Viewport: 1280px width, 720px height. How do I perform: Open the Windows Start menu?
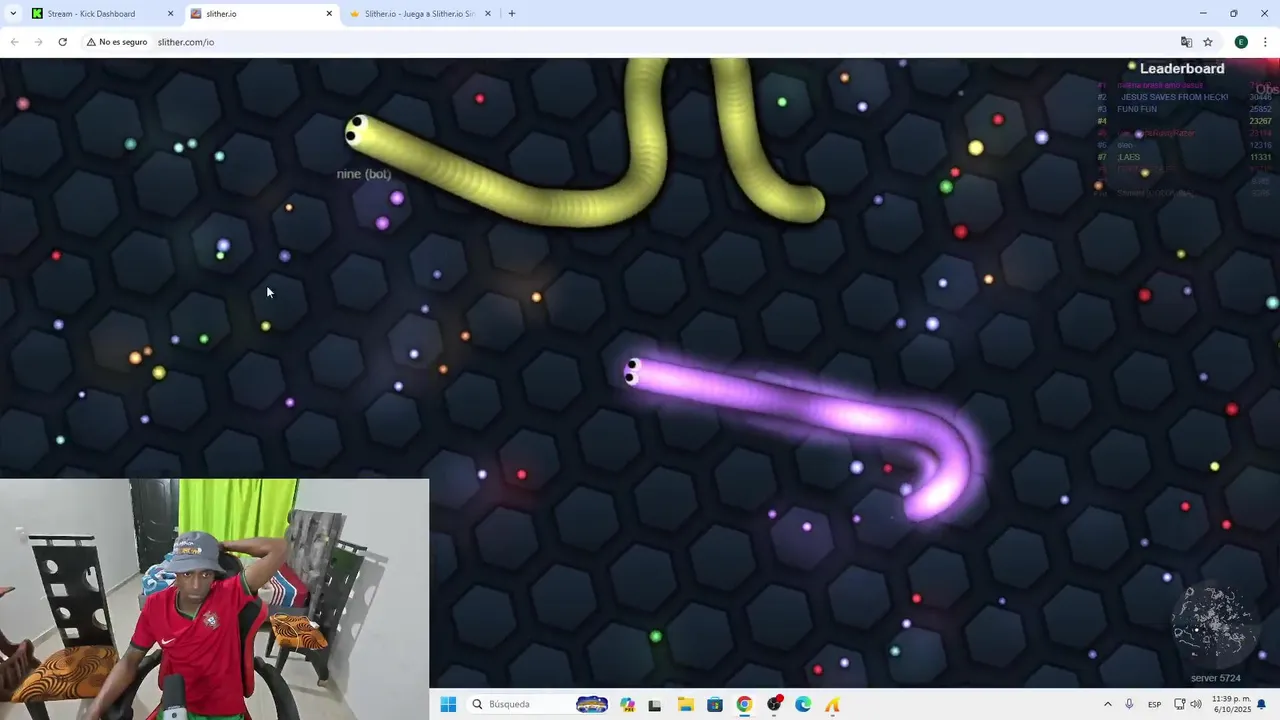448,704
